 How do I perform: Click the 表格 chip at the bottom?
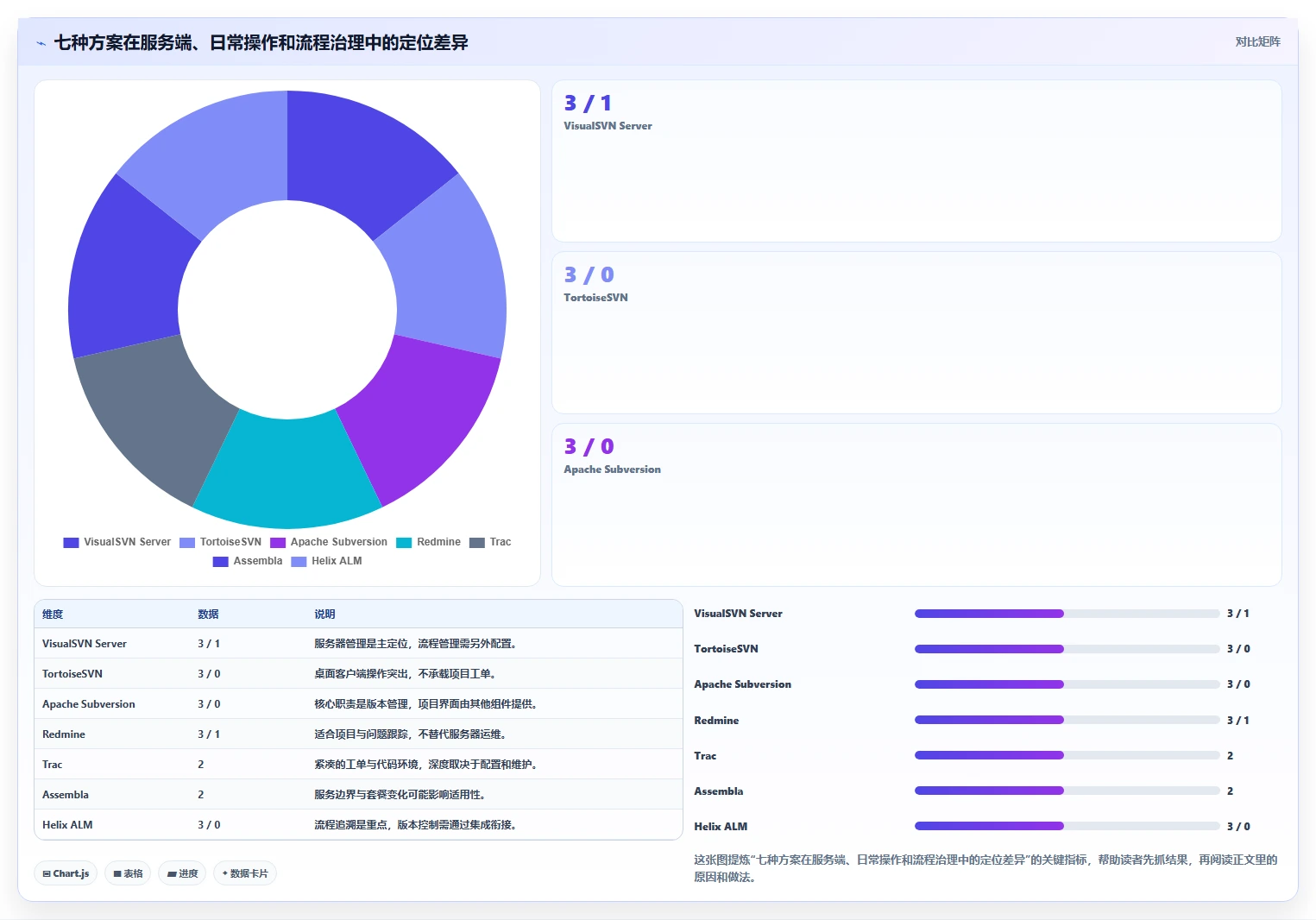tap(128, 873)
